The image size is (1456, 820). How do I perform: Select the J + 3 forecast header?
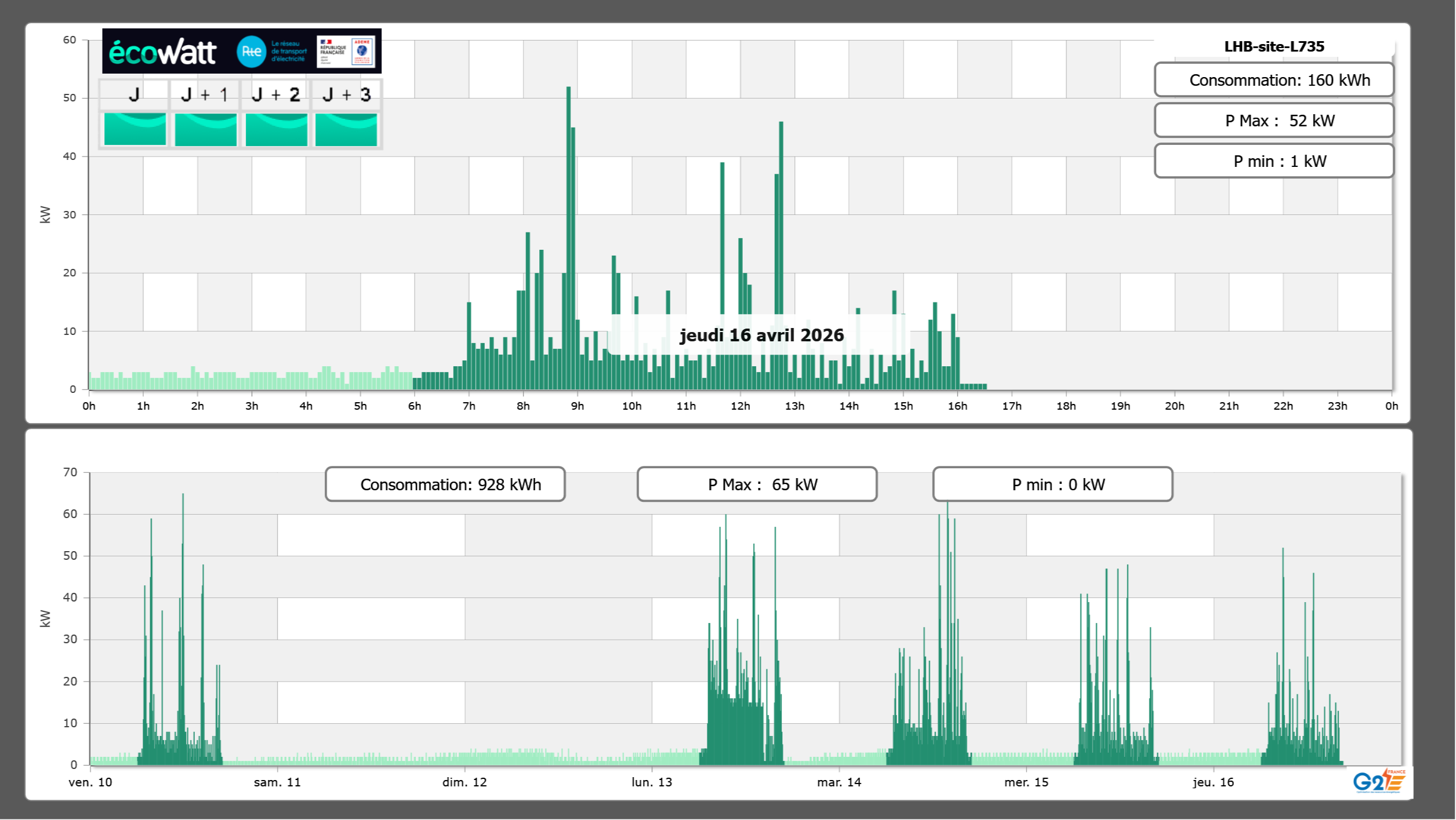pyautogui.click(x=346, y=94)
